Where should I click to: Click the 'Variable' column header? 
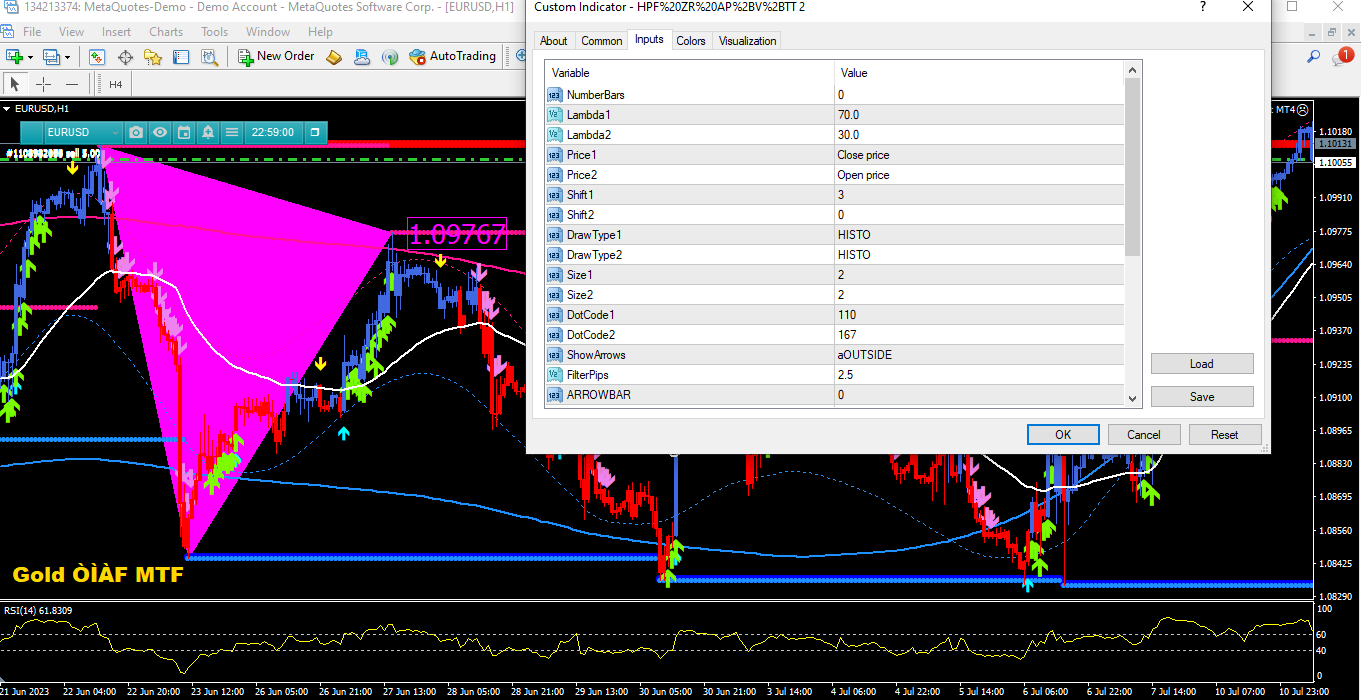[689, 73]
